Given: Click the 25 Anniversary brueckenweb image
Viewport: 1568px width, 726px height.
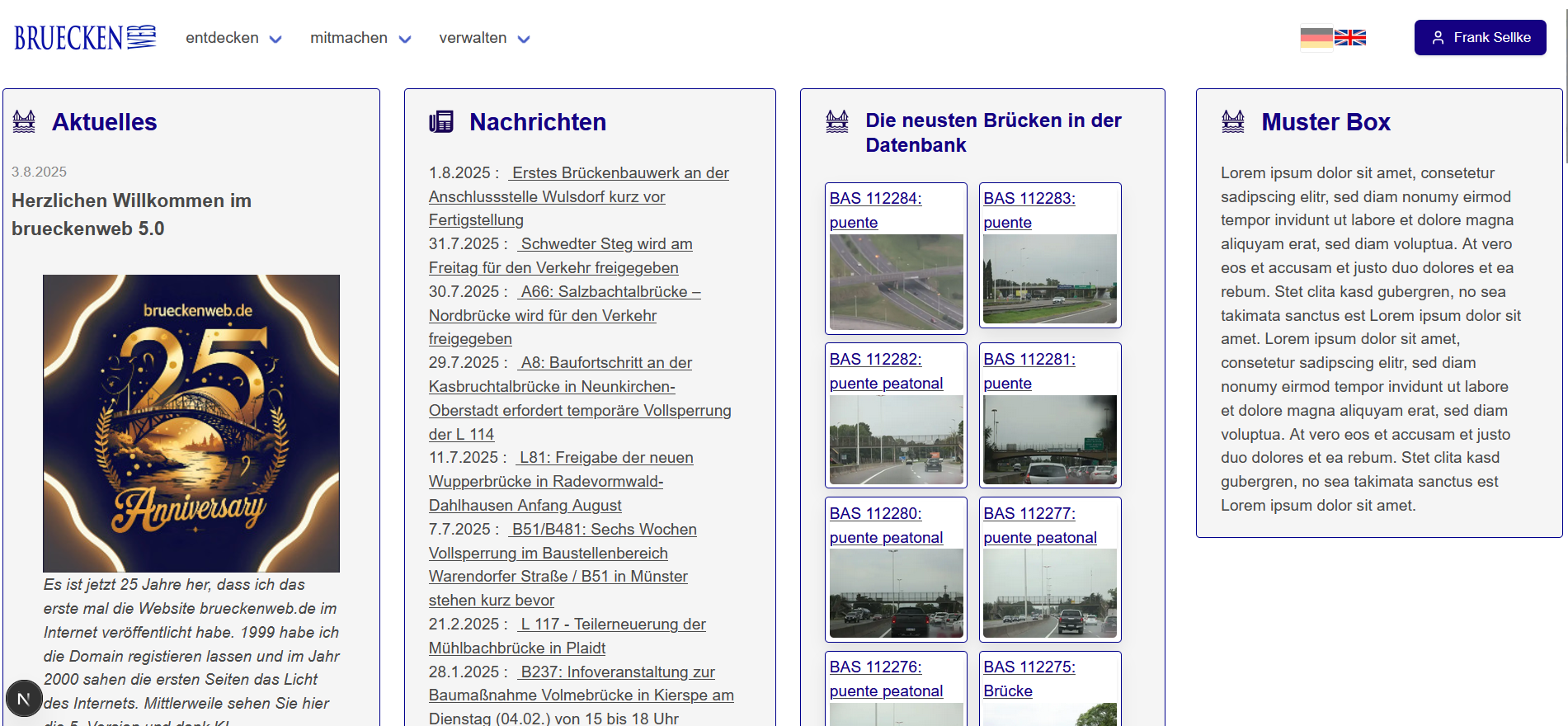Looking at the screenshot, I should [x=191, y=423].
